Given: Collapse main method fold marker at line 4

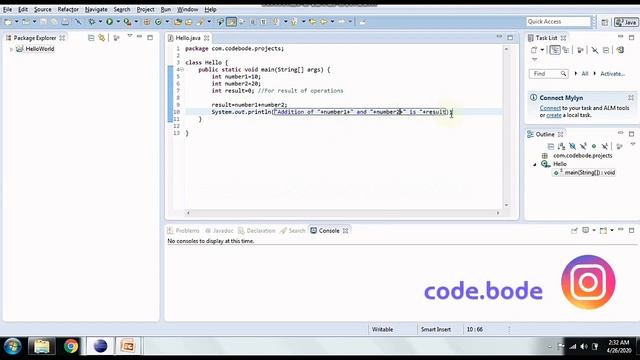Looking at the screenshot, I should point(182,70).
